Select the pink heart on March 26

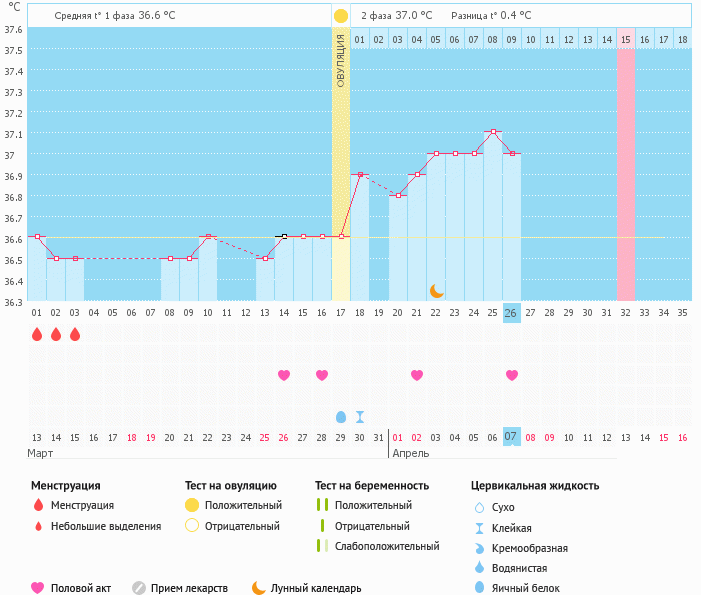pos(284,375)
